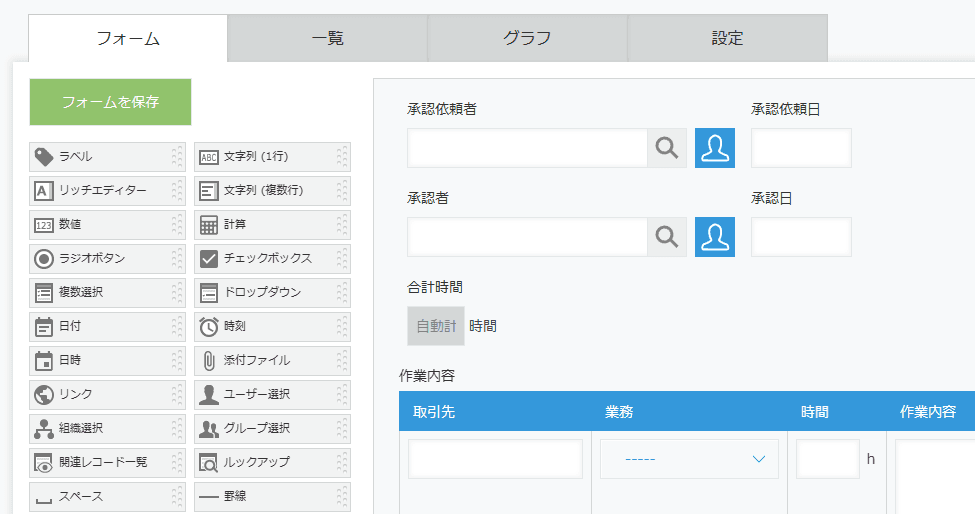
Task: Click the 文字列 (1行) ABC icon
Action: click(x=209, y=157)
